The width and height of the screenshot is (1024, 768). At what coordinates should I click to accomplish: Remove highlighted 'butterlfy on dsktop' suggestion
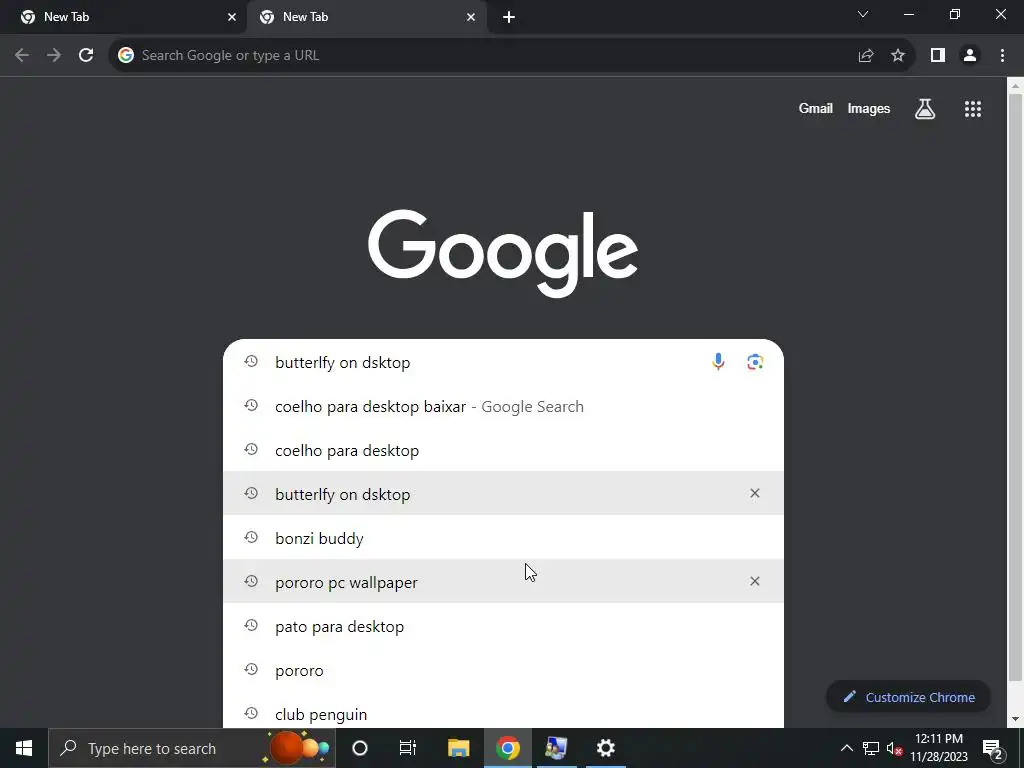(755, 493)
